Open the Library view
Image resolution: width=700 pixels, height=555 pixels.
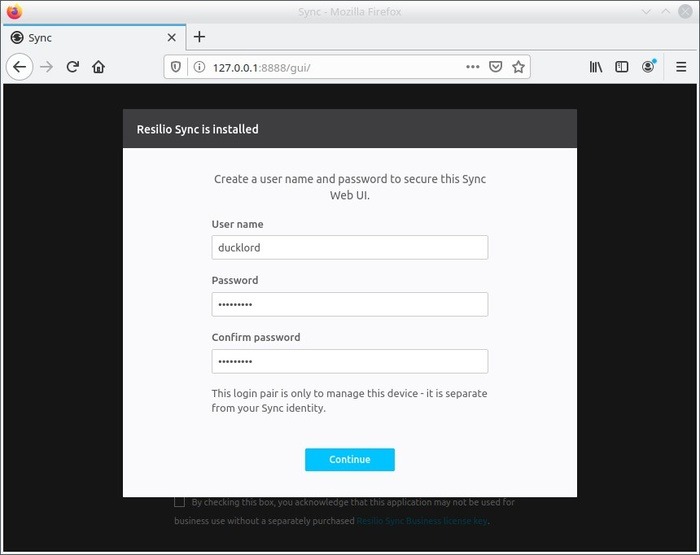pyautogui.click(x=596, y=67)
